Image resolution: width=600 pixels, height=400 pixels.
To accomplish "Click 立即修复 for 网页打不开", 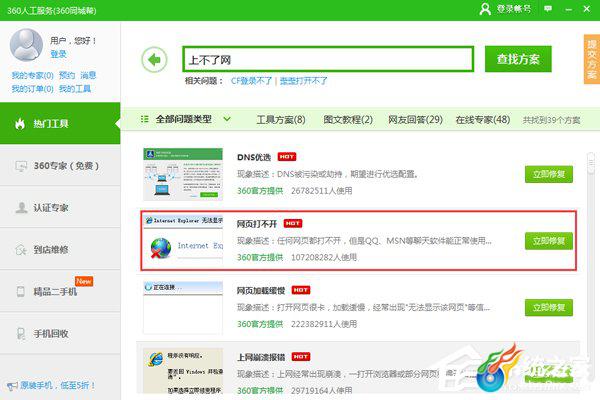I will 549,241.
